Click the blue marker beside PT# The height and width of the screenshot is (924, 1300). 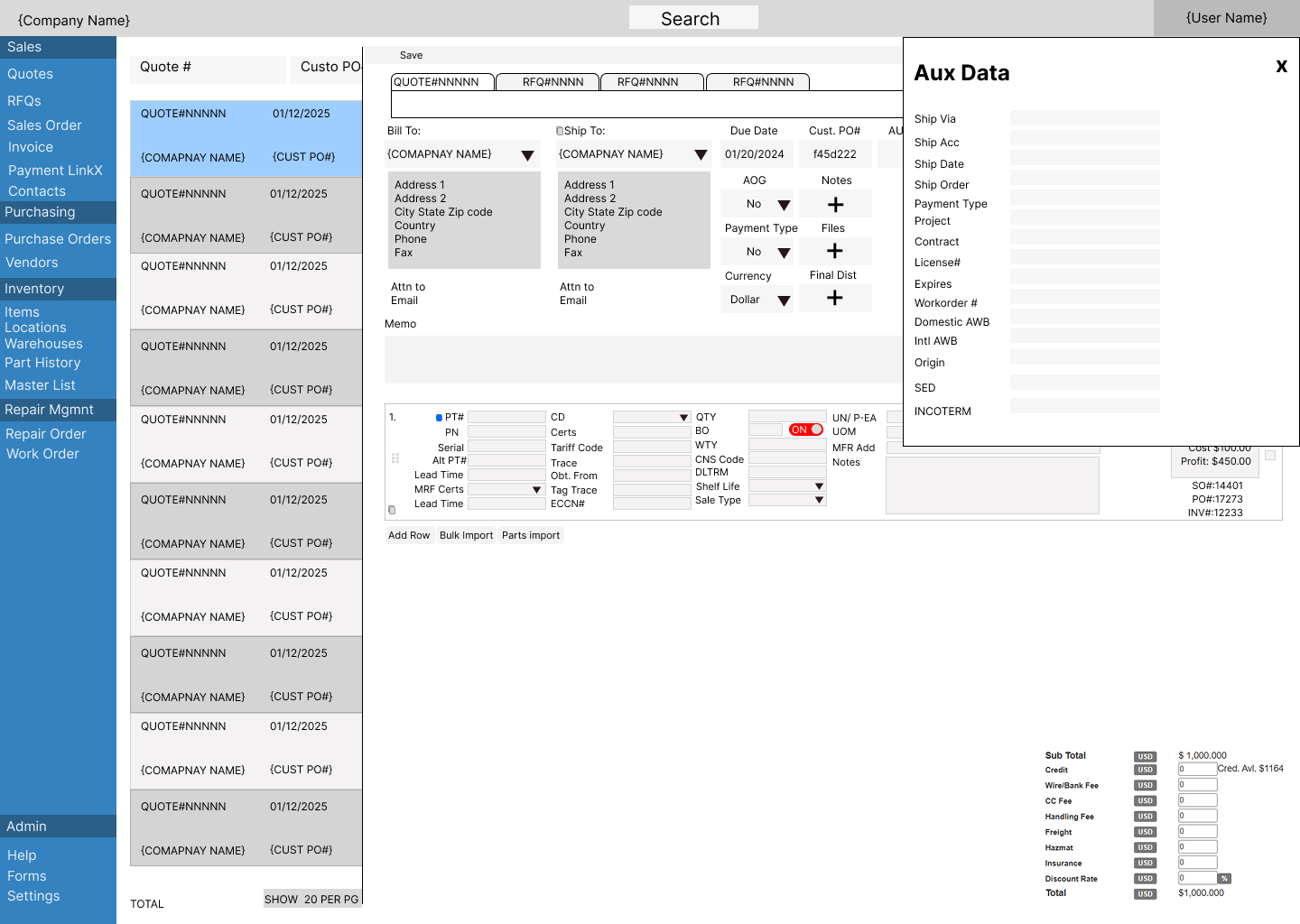pyautogui.click(x=439, y=418)
